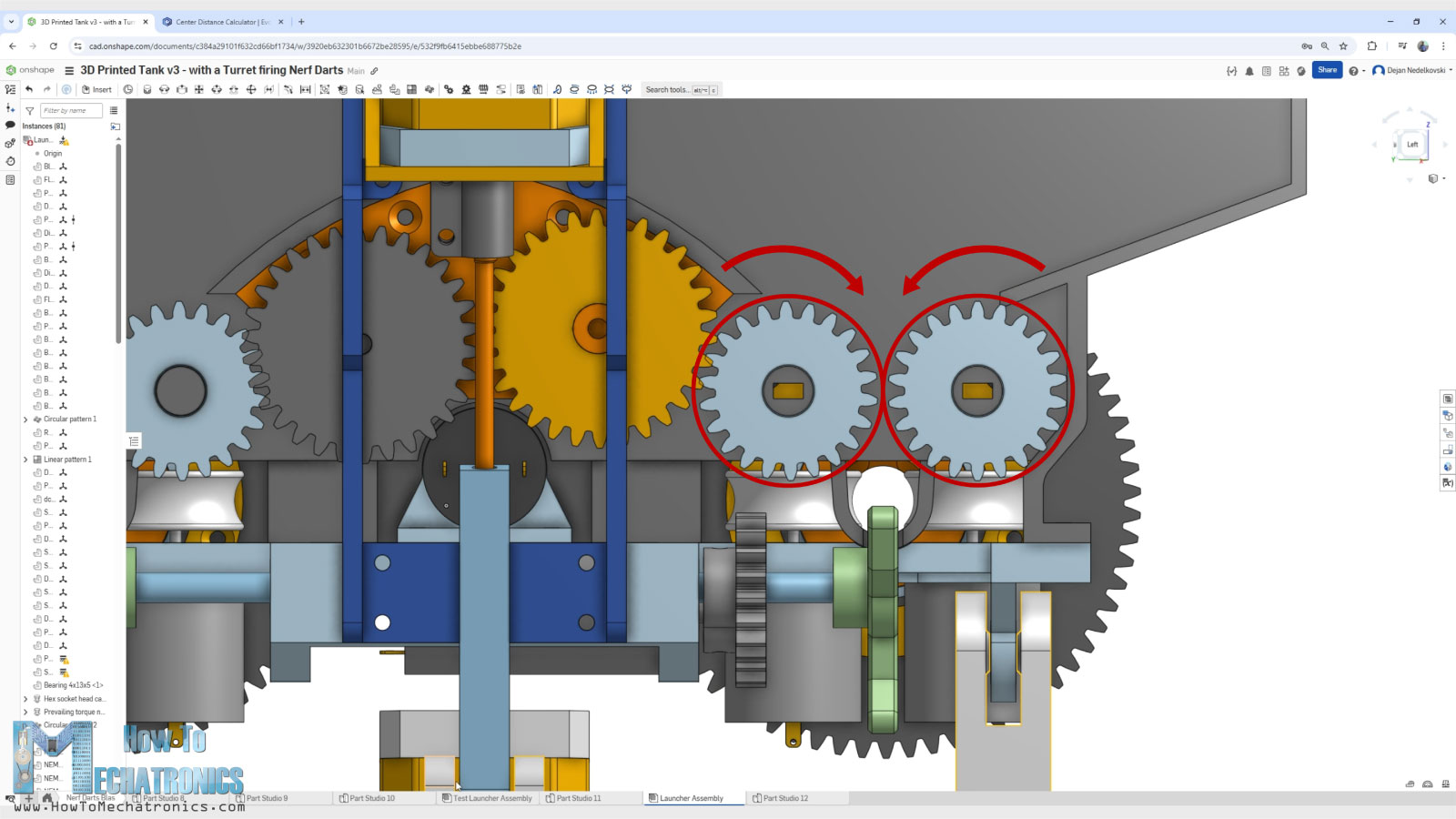Screen dimensions: 1456x819
Task: Open the App Store grid-plus icon
Action: [x=1284, y=71]
